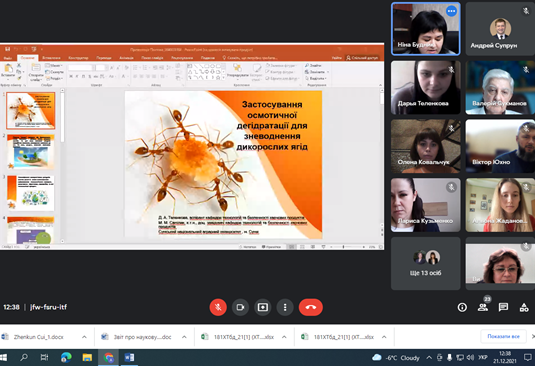535x366 pixels.
Task: Click 'Показати все' downloads button
Action: (503, 336)
